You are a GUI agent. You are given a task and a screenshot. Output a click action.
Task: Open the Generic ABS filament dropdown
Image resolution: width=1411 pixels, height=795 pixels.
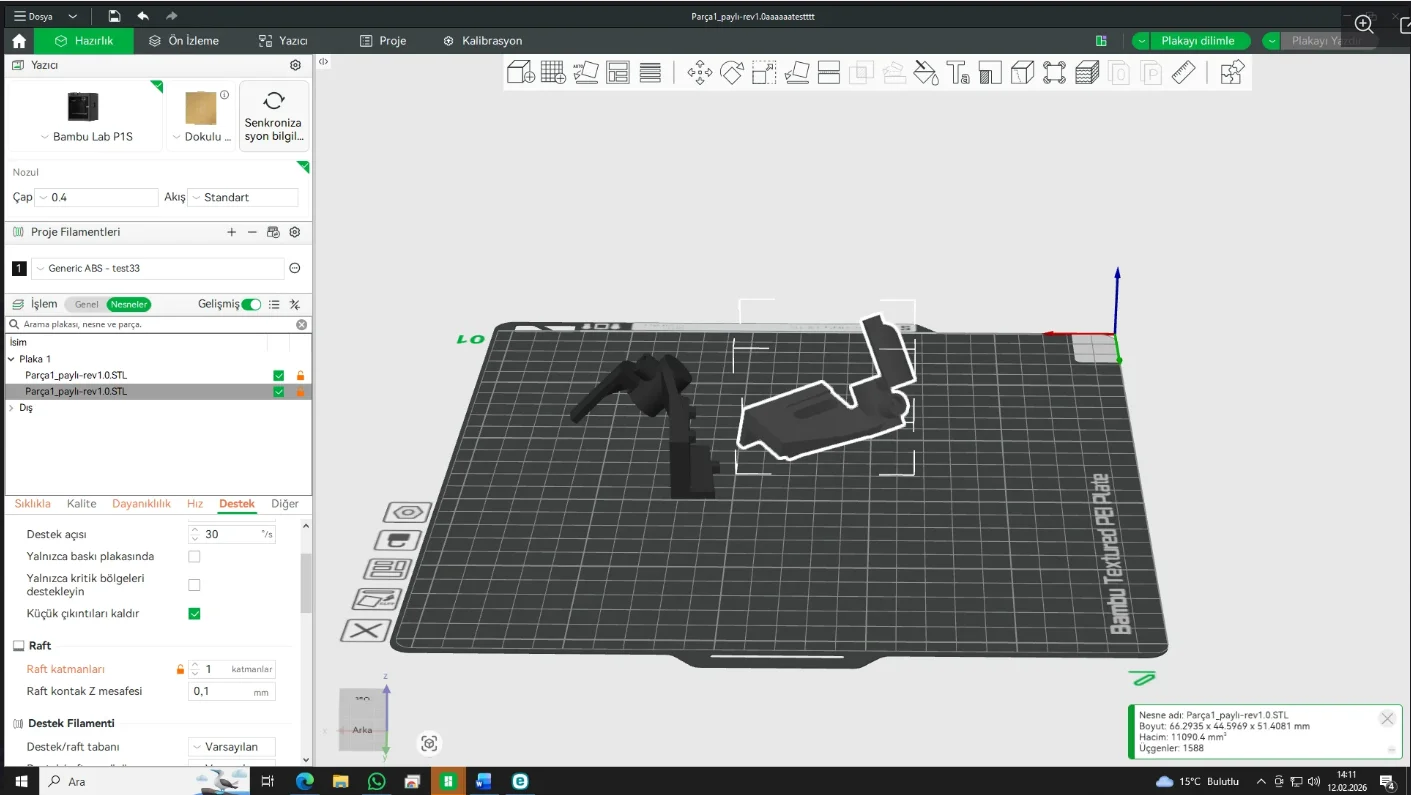pyautogui.click(x=158, y=268)
